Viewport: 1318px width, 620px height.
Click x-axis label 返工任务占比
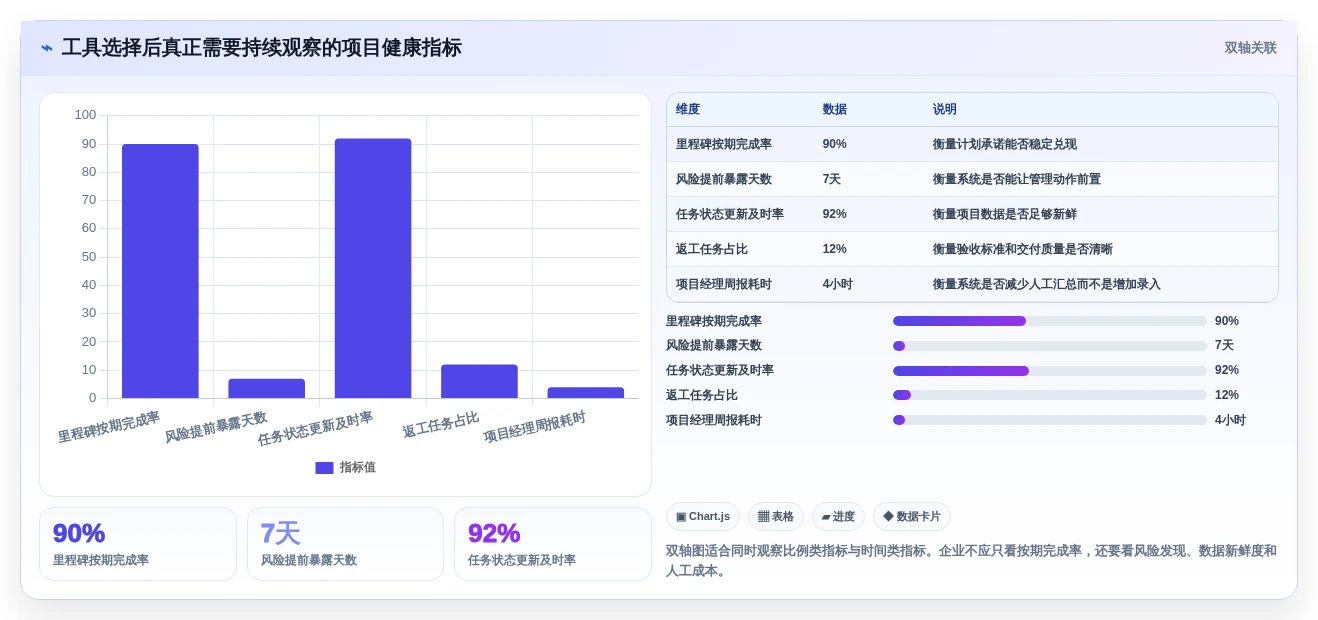(x=441, y=425)
